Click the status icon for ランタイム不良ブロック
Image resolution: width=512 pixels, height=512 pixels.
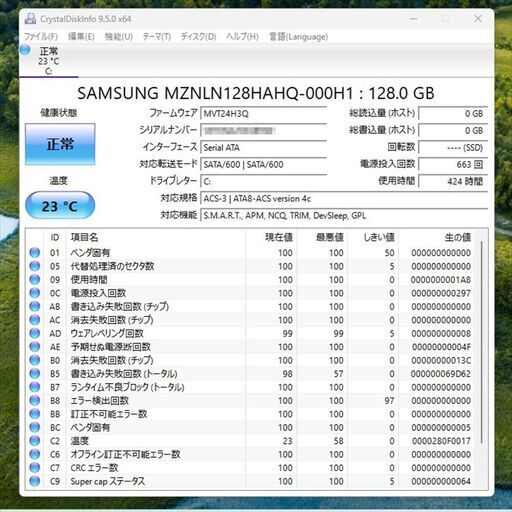click(35, 387)
